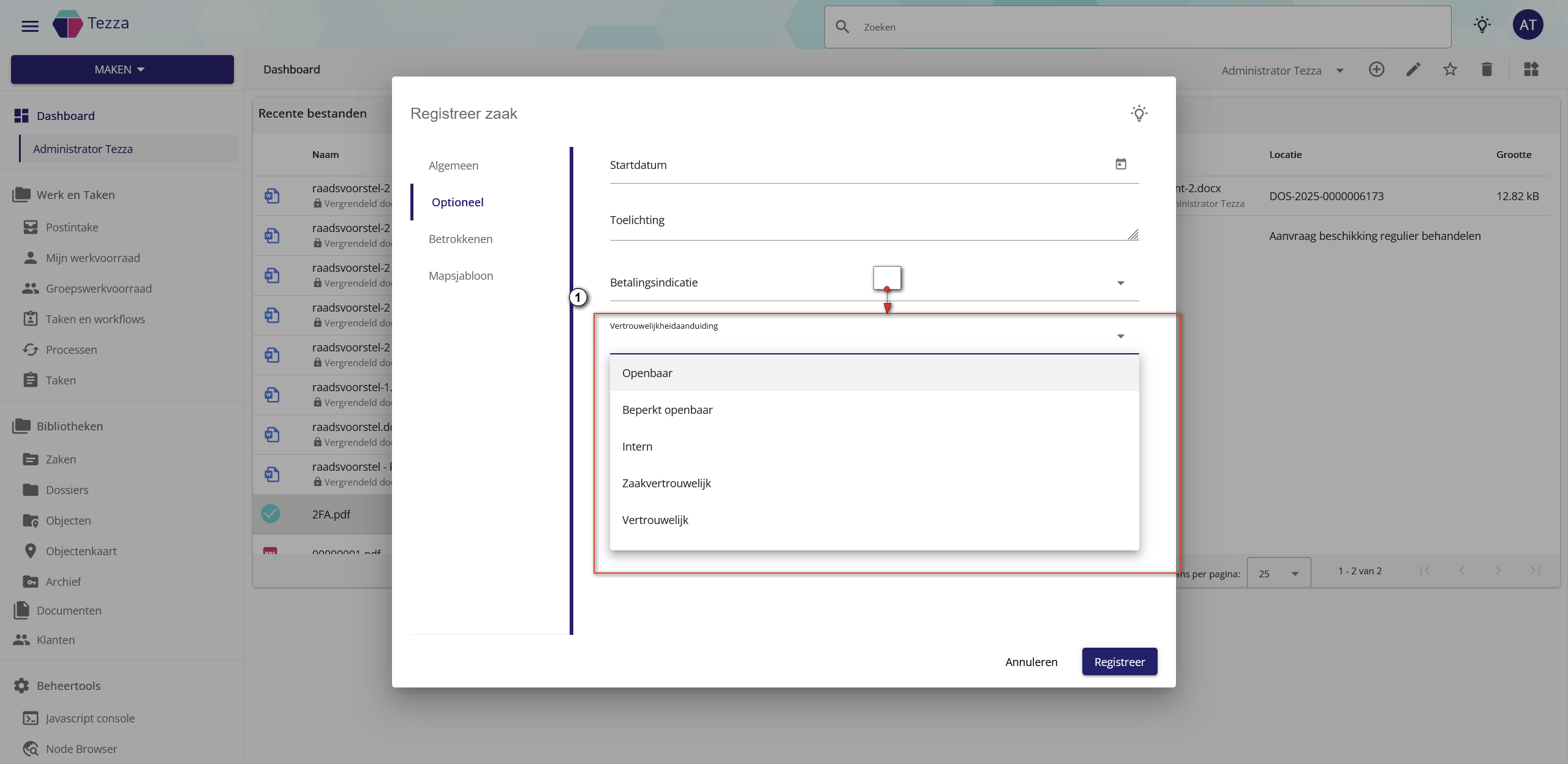Click the lightbulb icon in the dialog header
Viewport: 1568px width, 764px height.
tap(1139, 113)
